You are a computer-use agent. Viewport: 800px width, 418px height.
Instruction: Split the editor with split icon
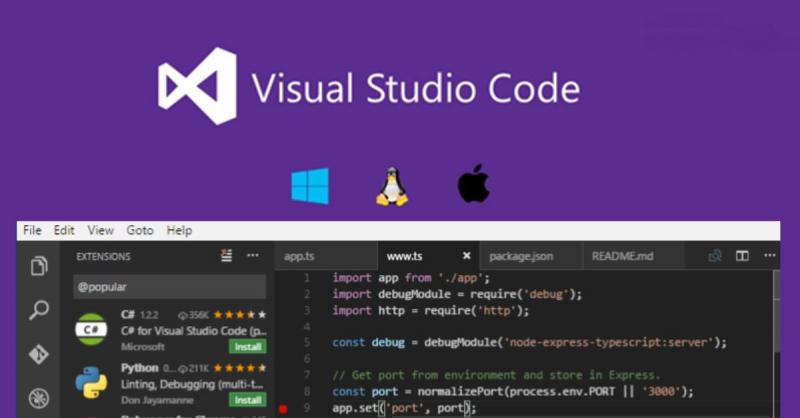point(742,256)
